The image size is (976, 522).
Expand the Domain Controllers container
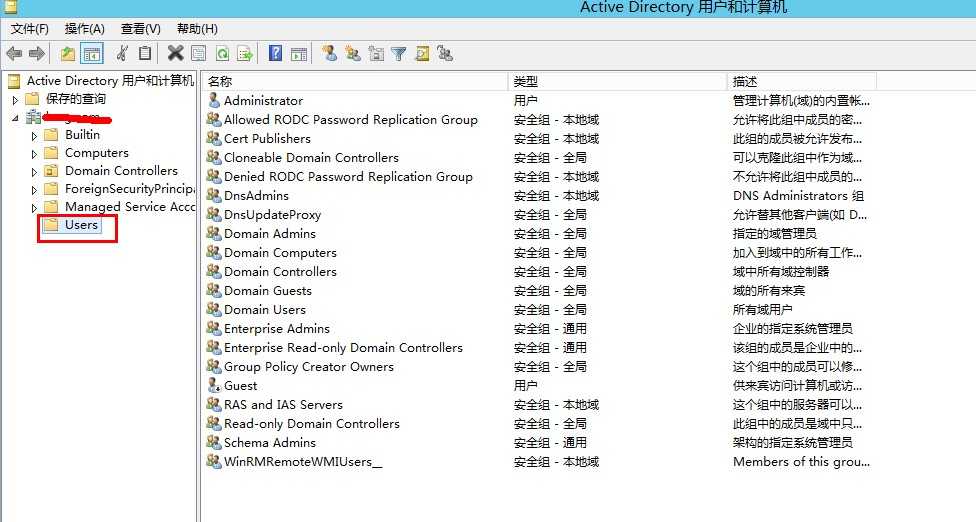point(34,172)
